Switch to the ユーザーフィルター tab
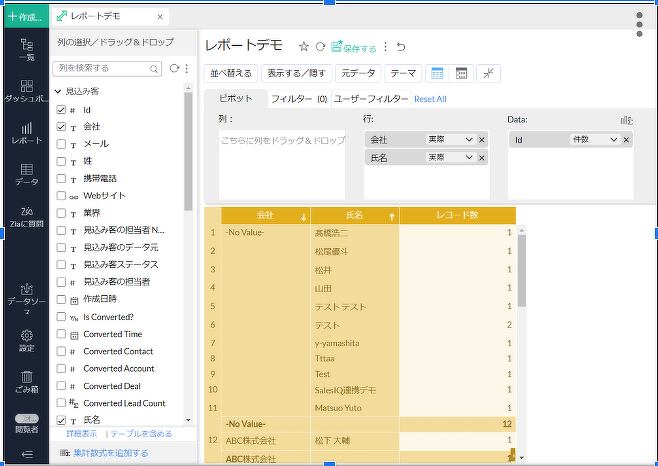 click(370, 99)
